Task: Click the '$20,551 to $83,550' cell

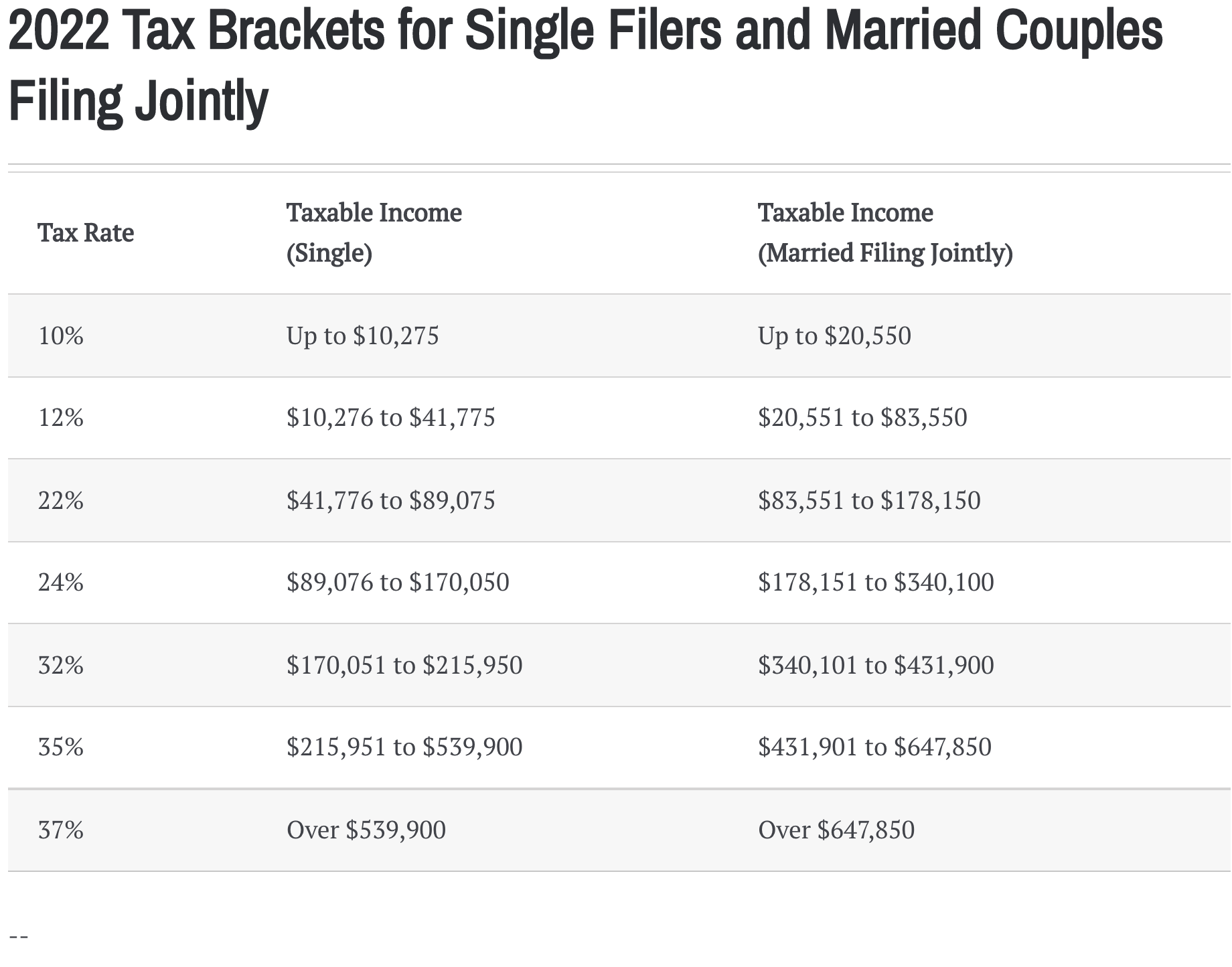Action: [862, 418]
